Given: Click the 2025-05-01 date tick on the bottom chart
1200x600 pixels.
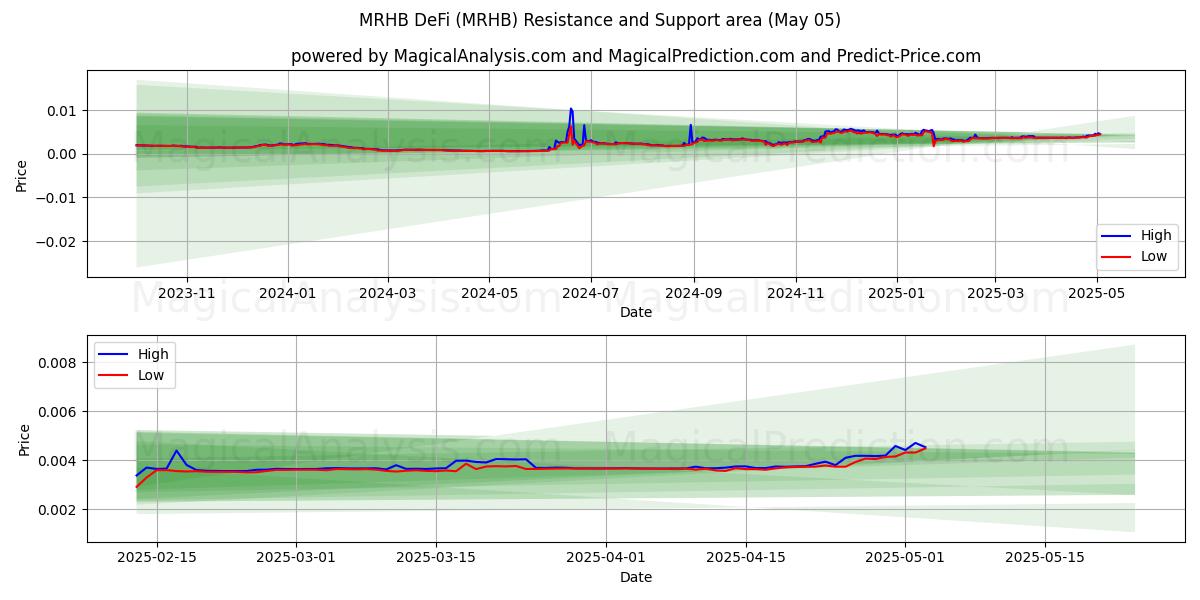Looking at the screenshot, I should (905, 557).
